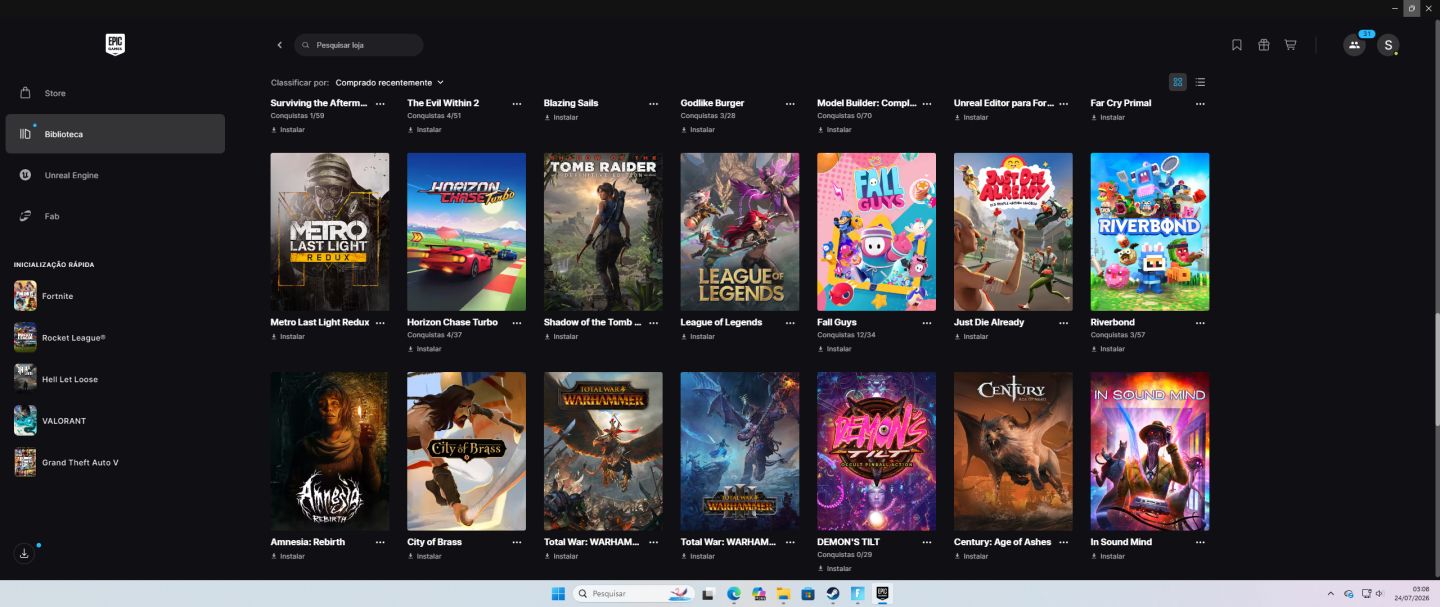Open the Fab section
The height and width of the screenshot is (607, 1440).
tap(115, 216)
